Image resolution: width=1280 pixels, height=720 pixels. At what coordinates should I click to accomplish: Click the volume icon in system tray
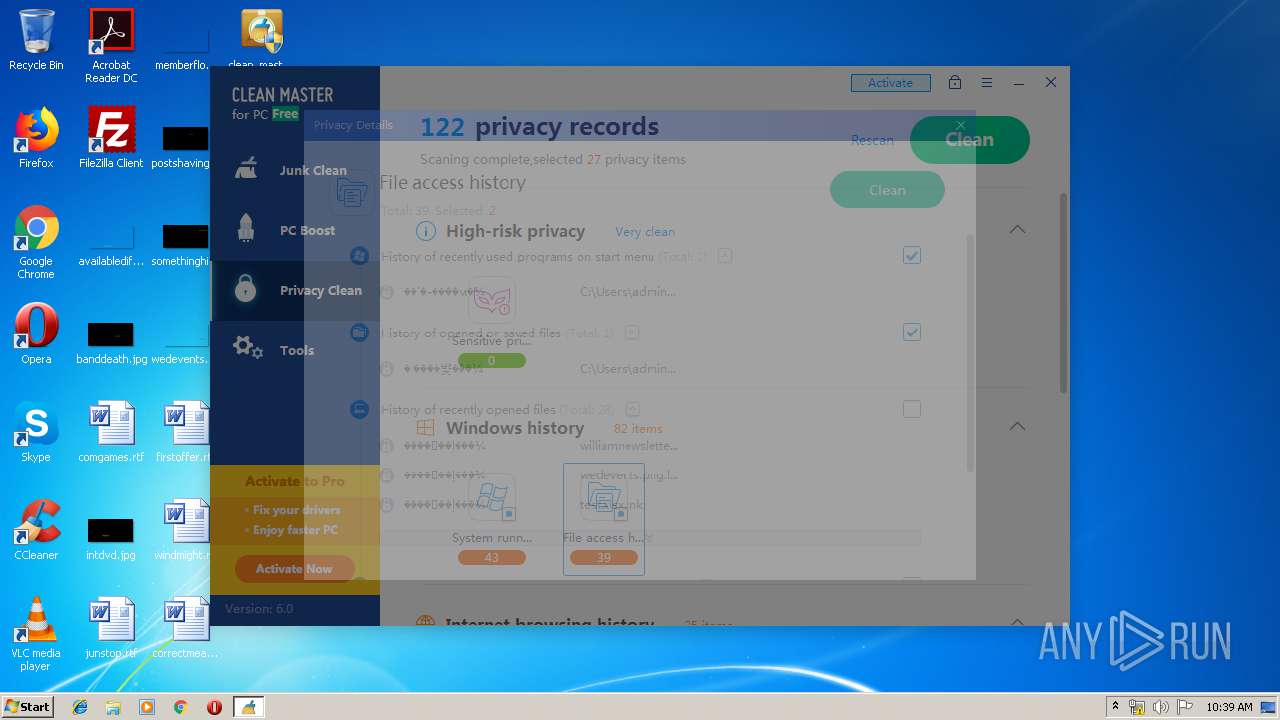pos(1160,707)
